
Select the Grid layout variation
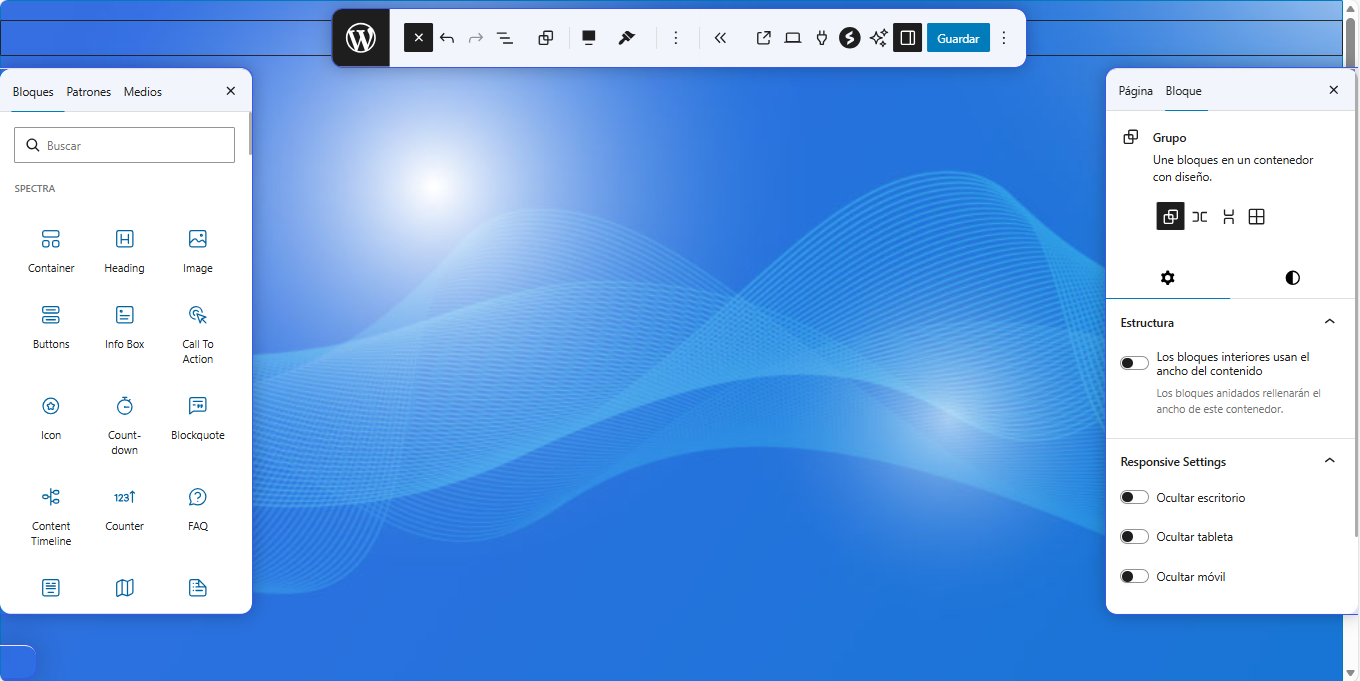click(x=1257, y=217)
